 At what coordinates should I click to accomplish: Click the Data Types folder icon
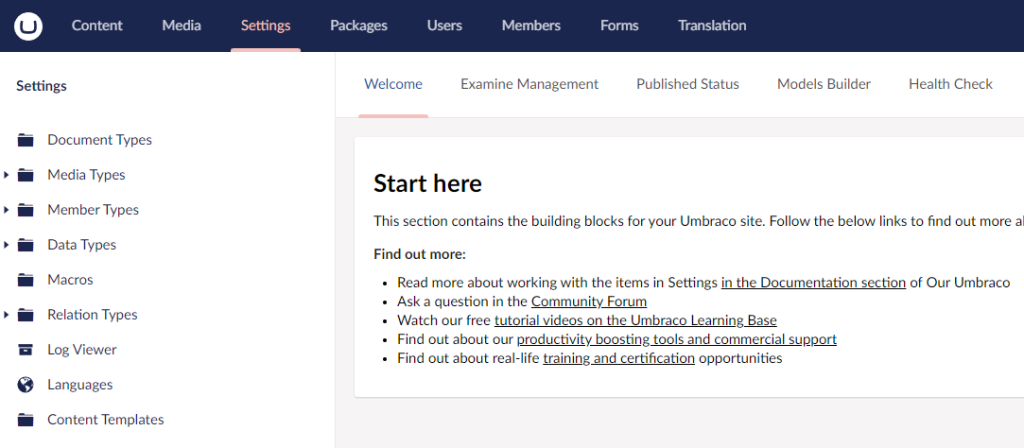tap(25, 245)
